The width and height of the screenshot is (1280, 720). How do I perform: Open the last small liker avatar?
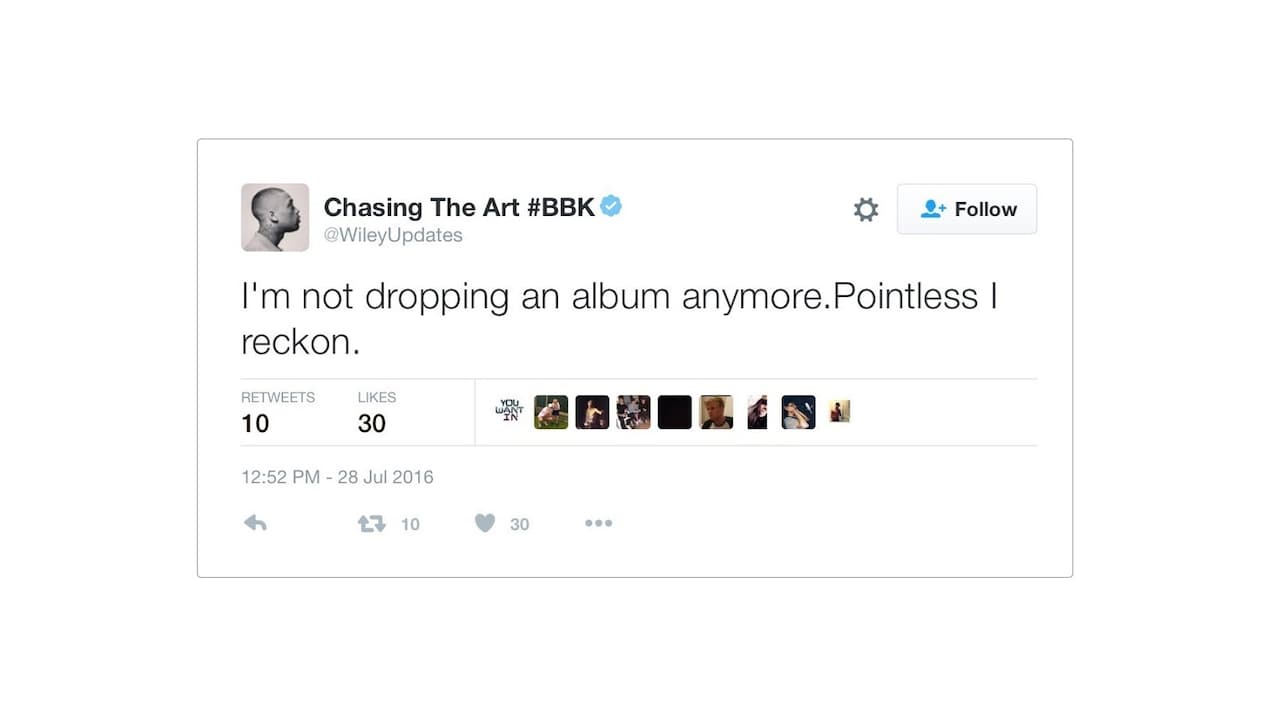[x=839, y=411]
